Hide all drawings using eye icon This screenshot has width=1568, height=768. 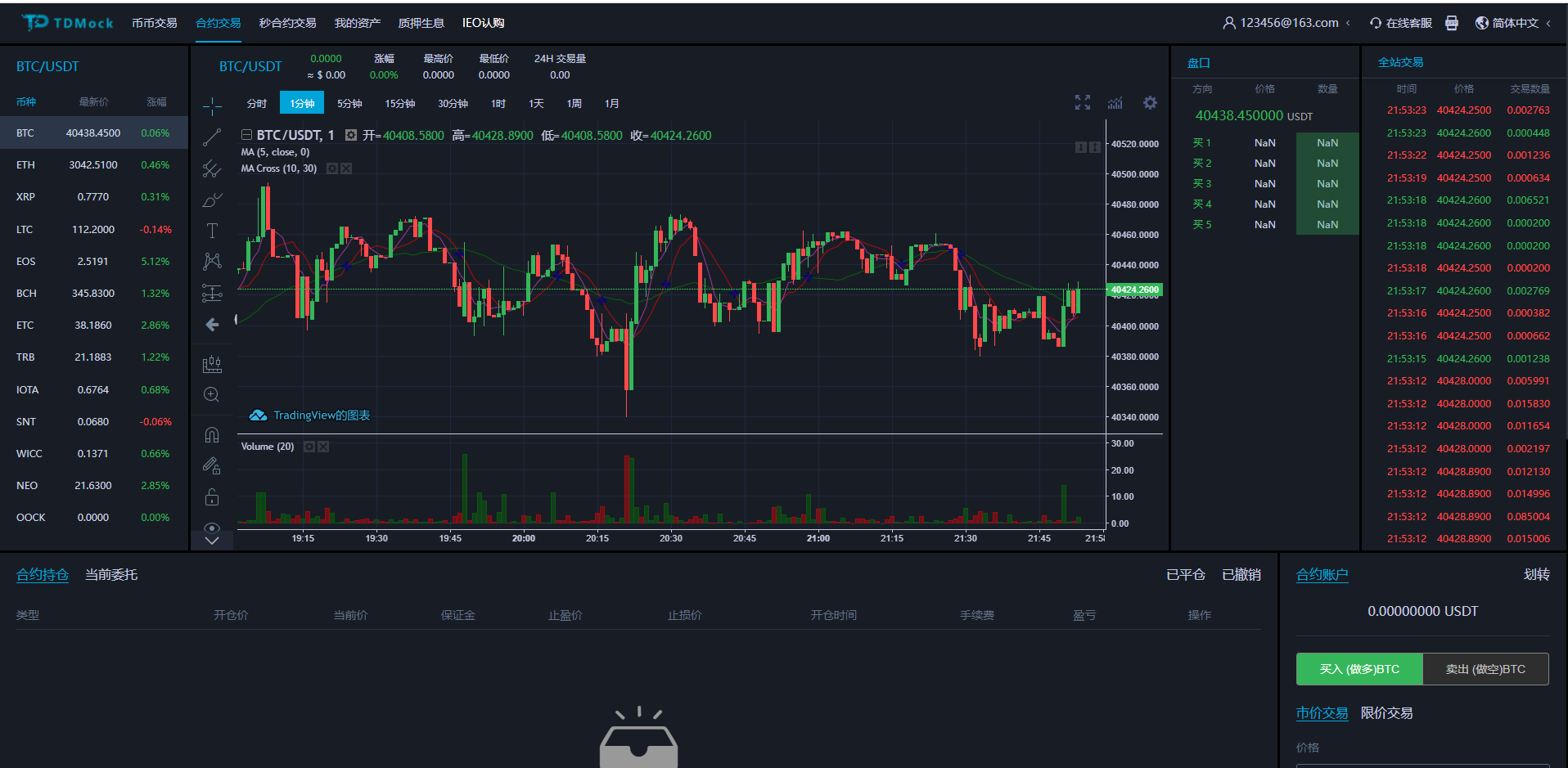(212, 528)
